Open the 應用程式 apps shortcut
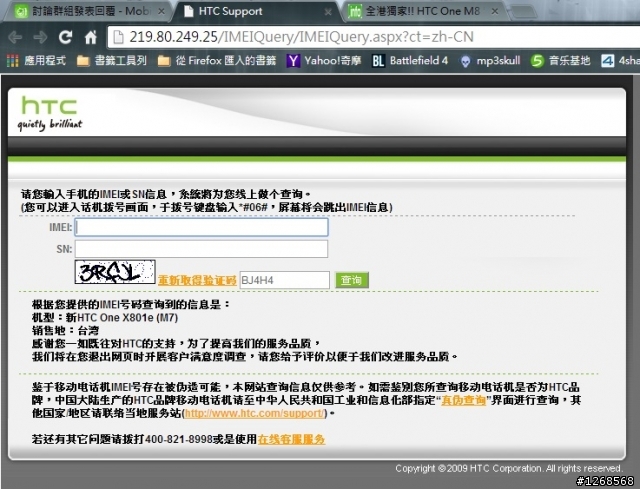 (x=36, y=61)
